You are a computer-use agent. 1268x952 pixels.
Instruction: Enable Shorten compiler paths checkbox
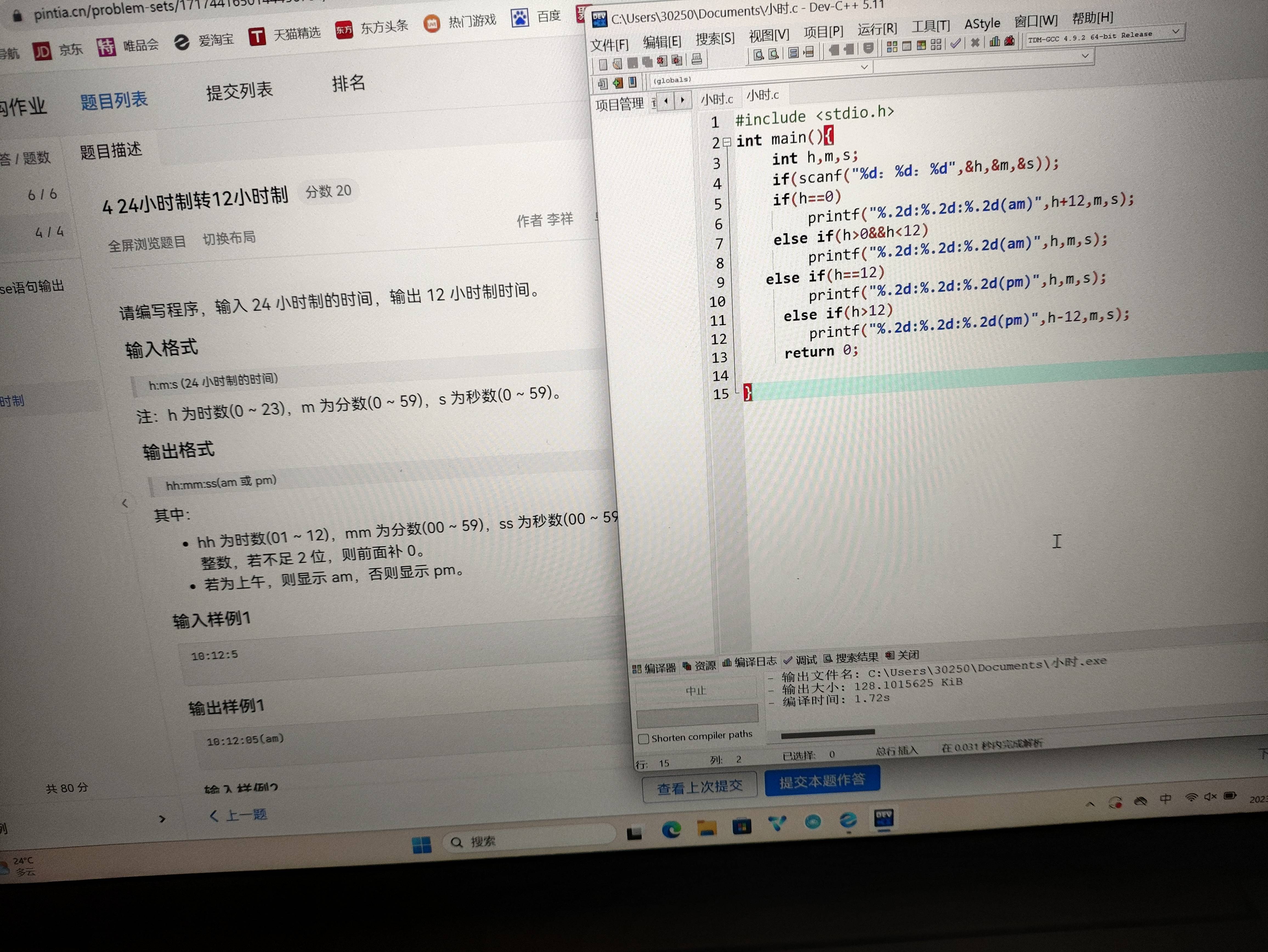pos(644,739)
